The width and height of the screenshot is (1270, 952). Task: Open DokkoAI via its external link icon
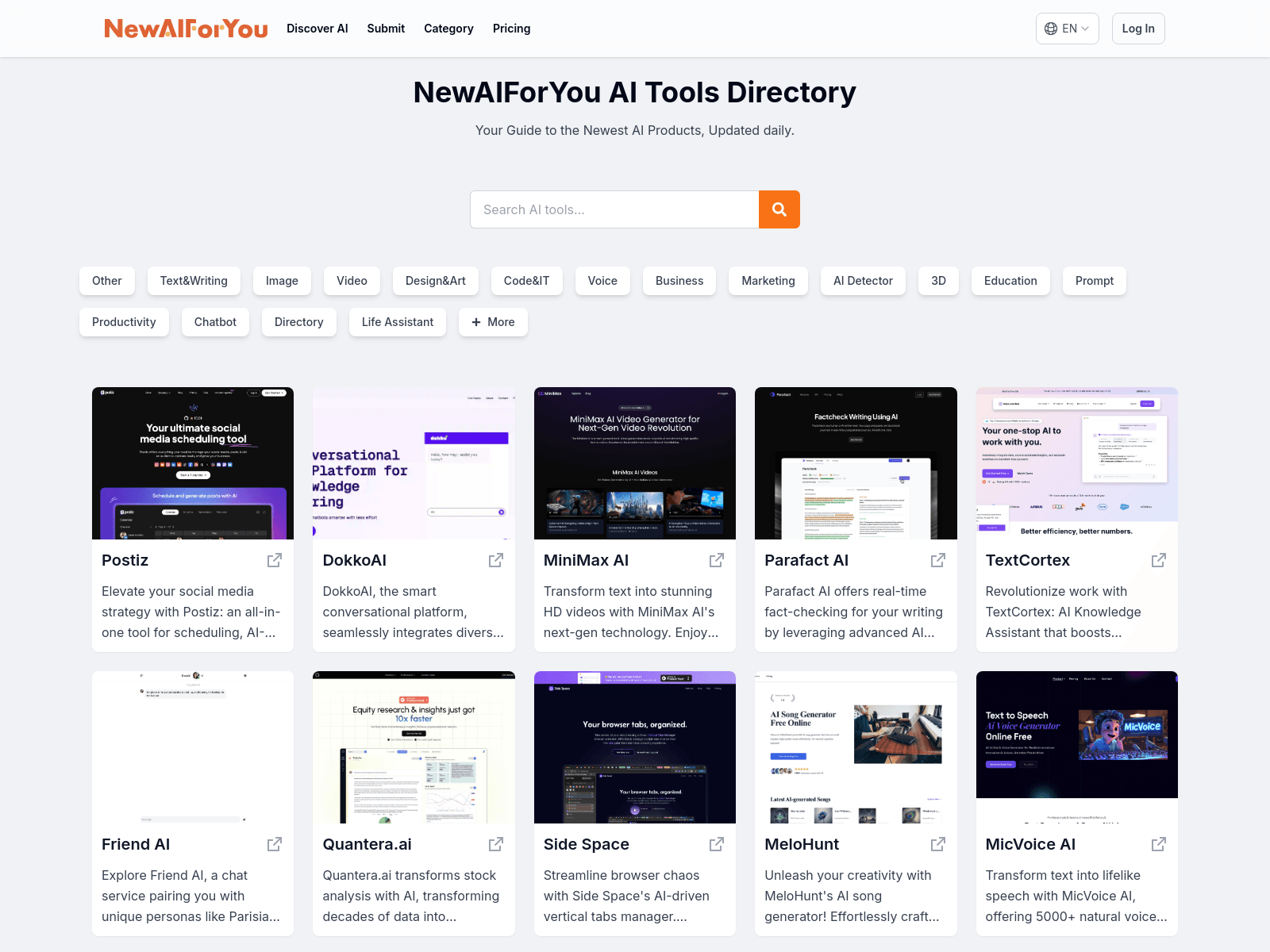tap(495, 560)
